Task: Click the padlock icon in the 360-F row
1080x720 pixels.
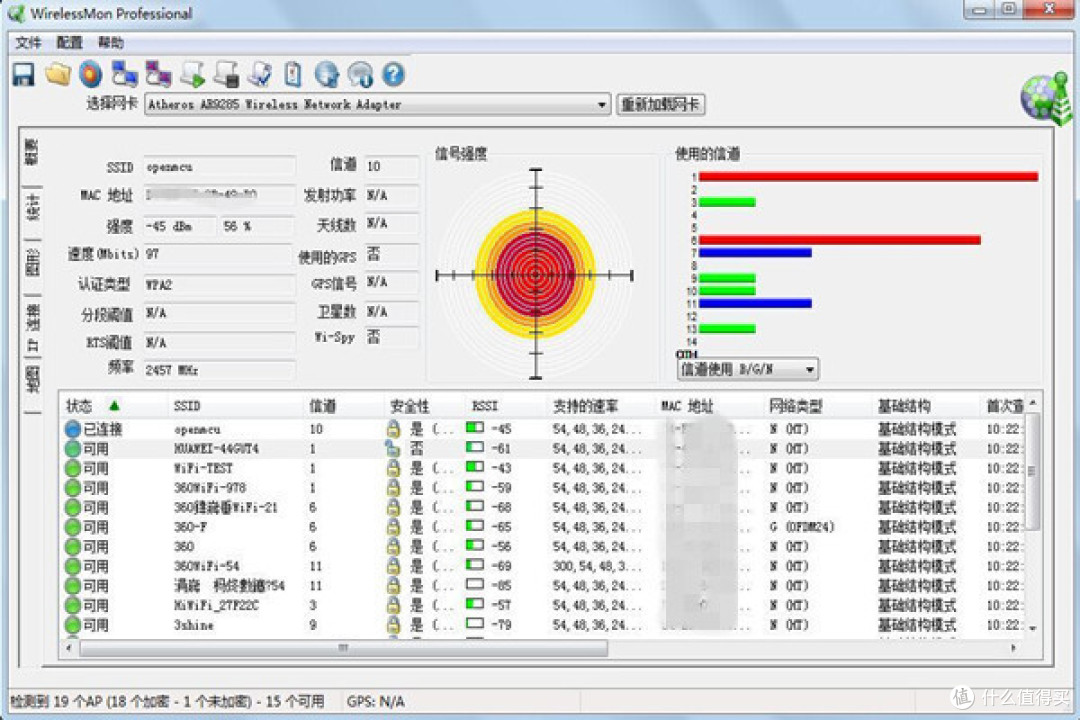Action: coord(393,527)
